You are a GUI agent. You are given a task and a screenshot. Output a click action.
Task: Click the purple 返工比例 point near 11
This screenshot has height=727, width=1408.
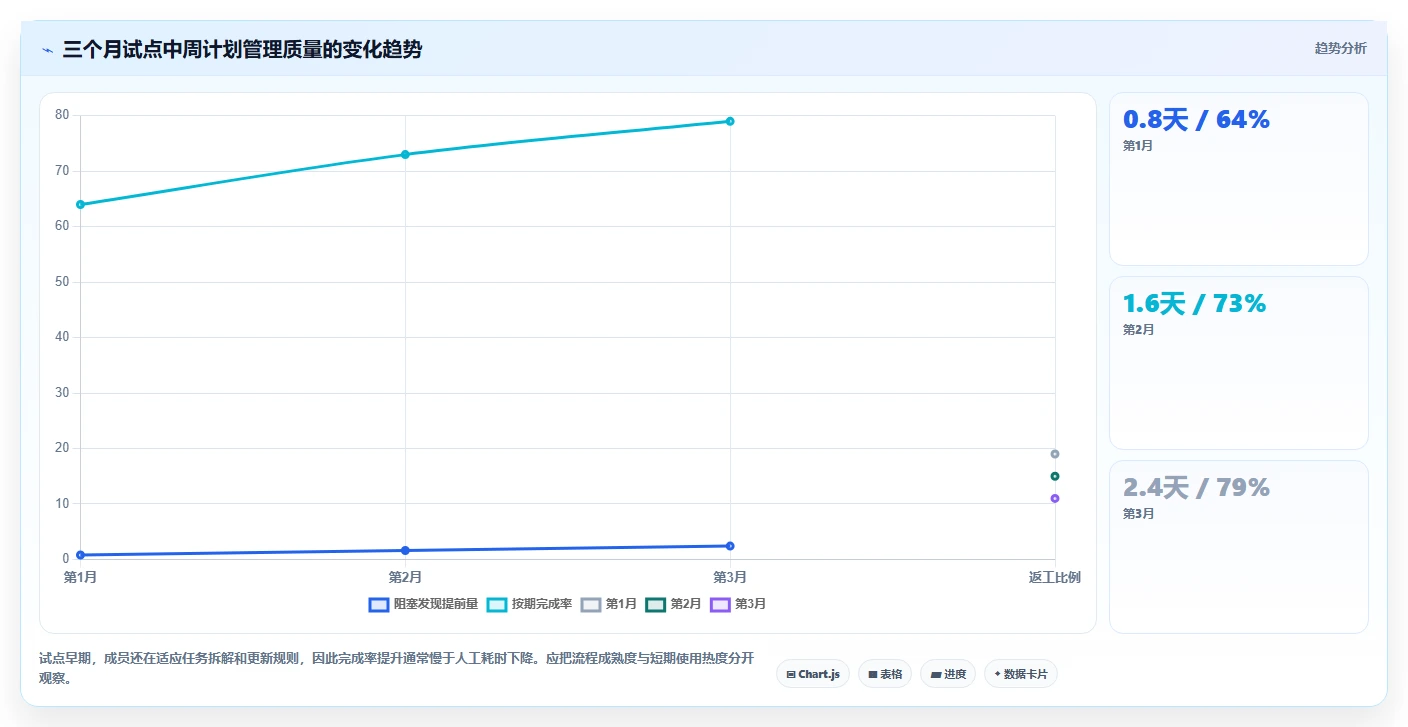click(1055, 498)
